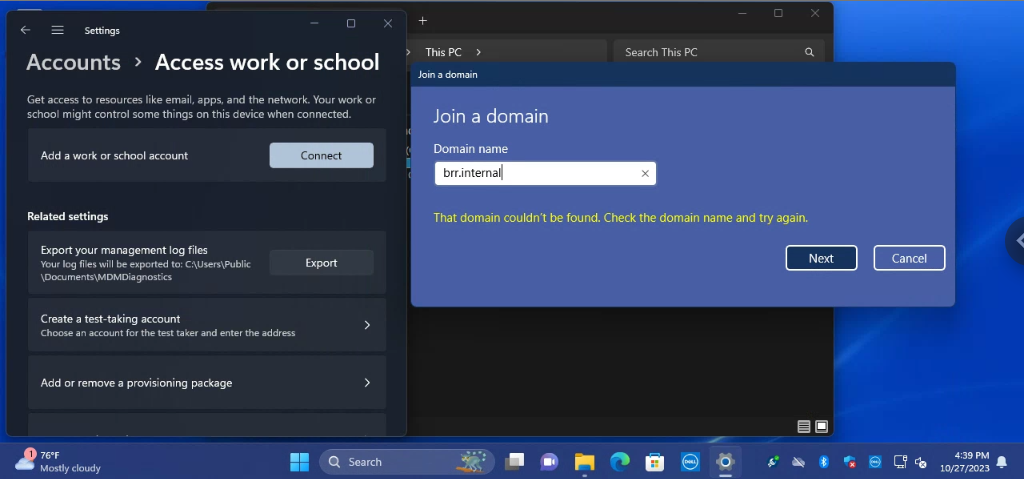Open Create a test-taking account

[x=207, y=325]
